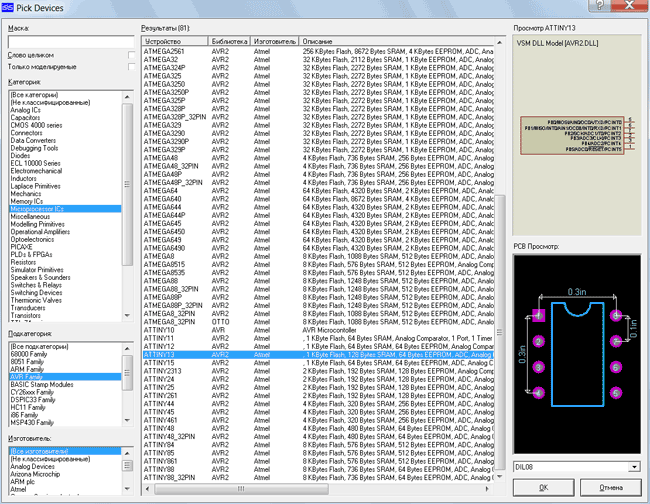This screenshot has height=504, width=650.
Task: Click results list scroll up arrow
Action: [500, 42]
